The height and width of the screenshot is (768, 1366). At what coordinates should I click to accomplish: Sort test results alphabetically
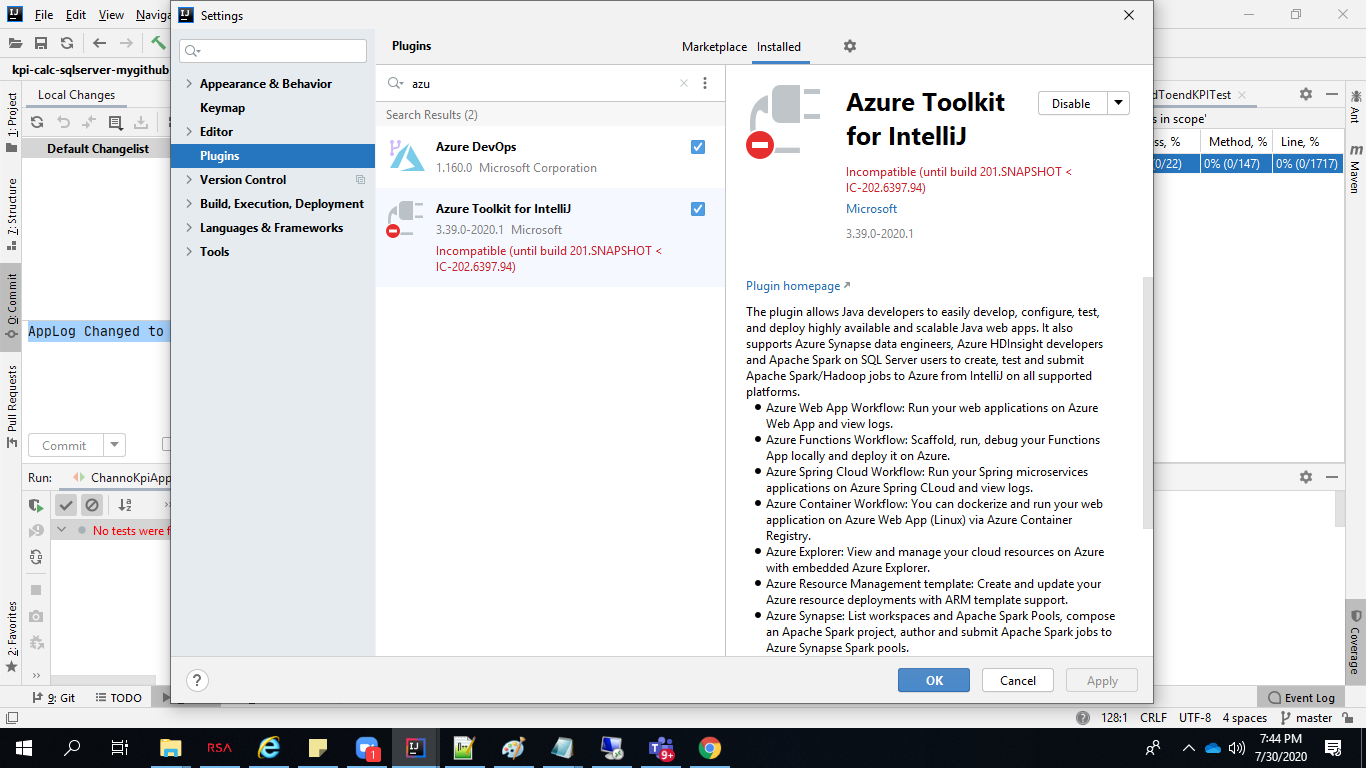122,505
